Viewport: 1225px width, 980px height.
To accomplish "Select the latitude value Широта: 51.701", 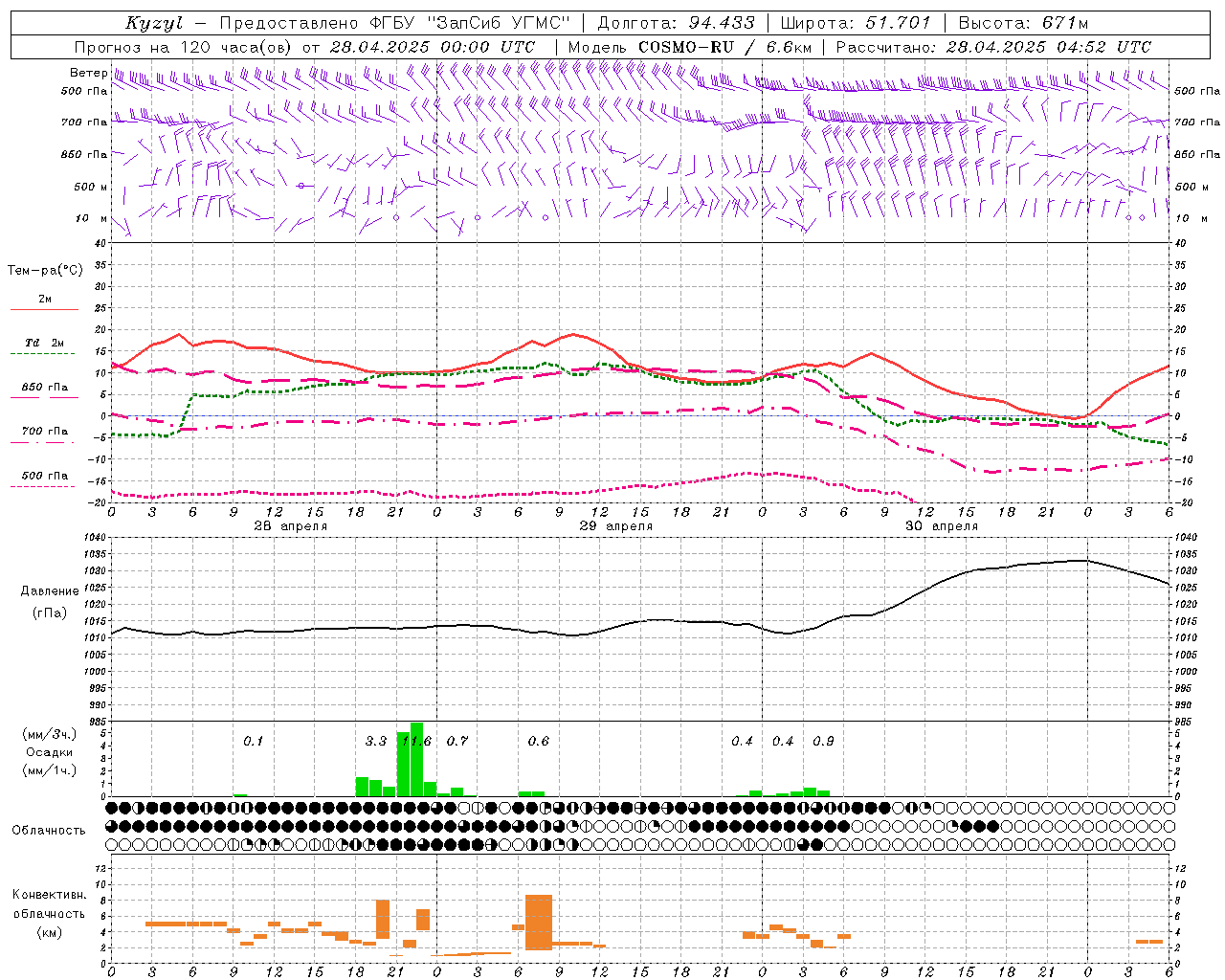I will click(856, 23).
